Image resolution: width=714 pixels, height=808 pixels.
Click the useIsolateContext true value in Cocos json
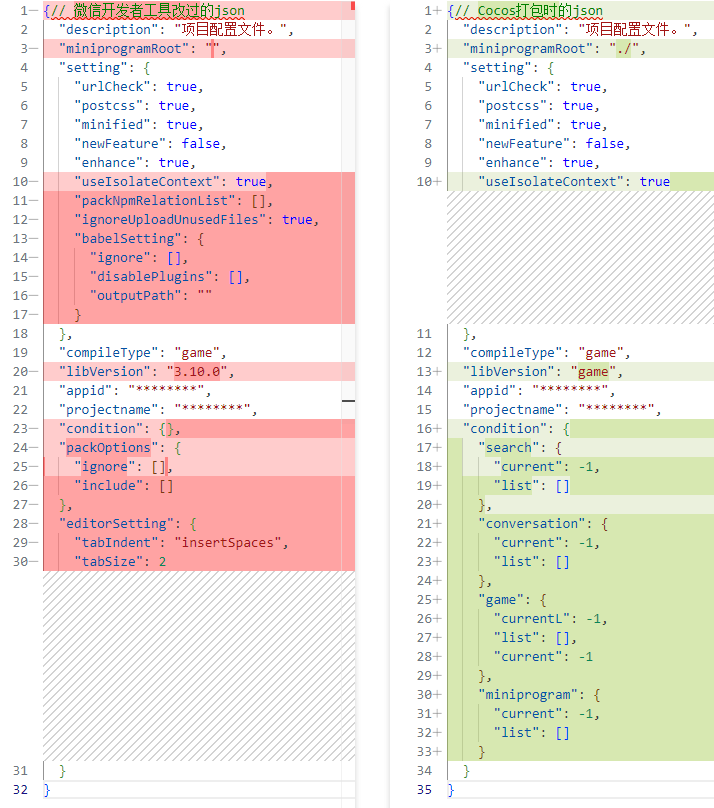click(x=654, y=181)
